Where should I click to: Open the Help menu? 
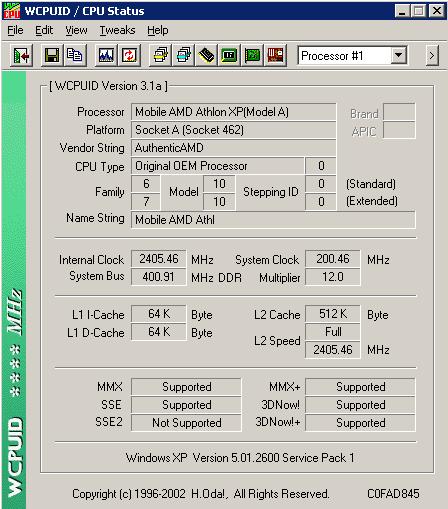(158, 30)
